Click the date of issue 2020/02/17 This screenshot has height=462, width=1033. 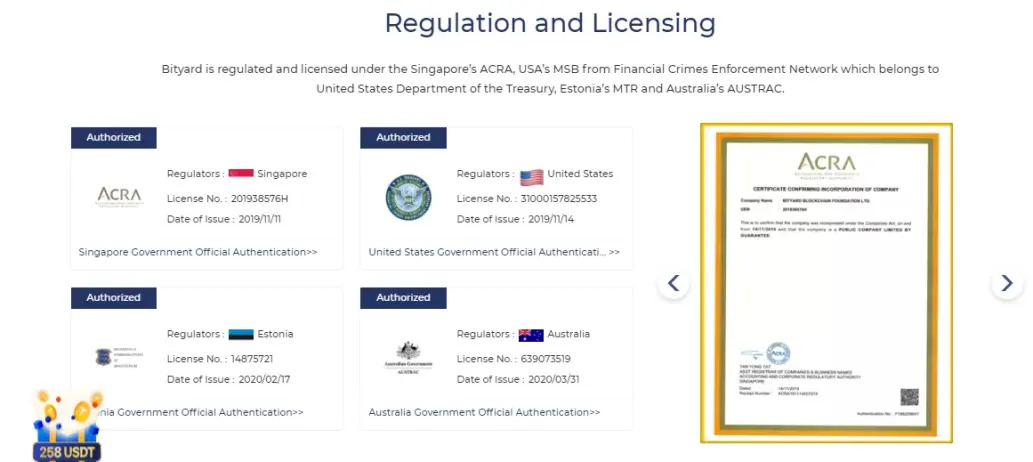tap(262, 379)
